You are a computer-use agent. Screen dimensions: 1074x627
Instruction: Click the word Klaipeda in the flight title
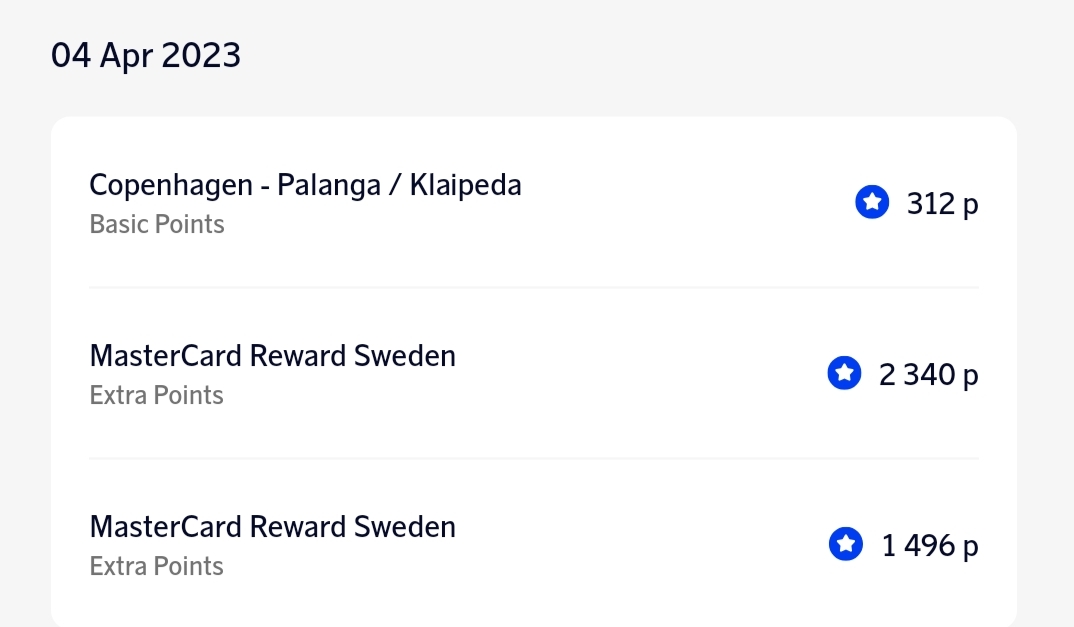(x=465, y=185)
